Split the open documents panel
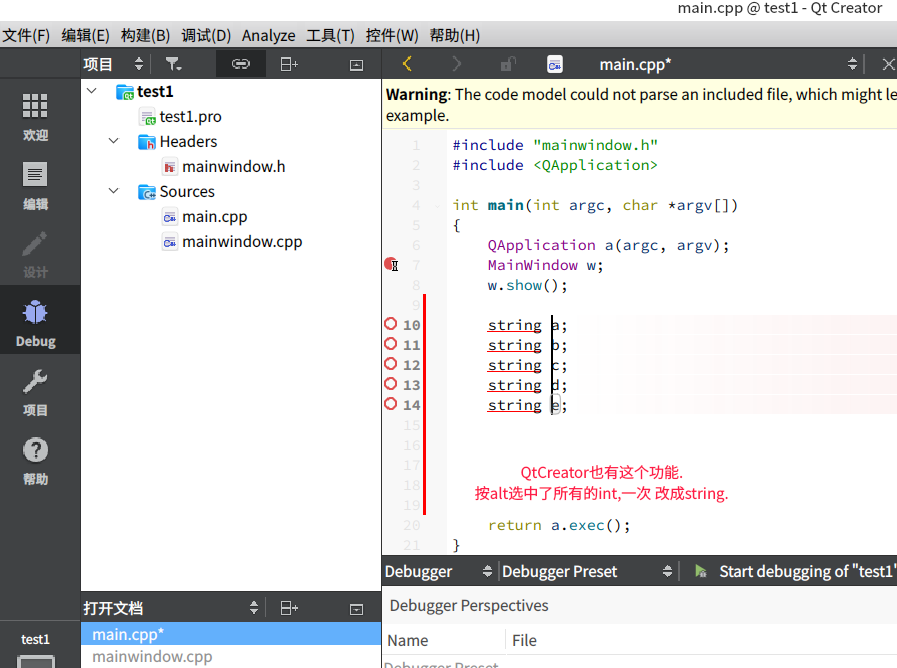 (289, 608)
